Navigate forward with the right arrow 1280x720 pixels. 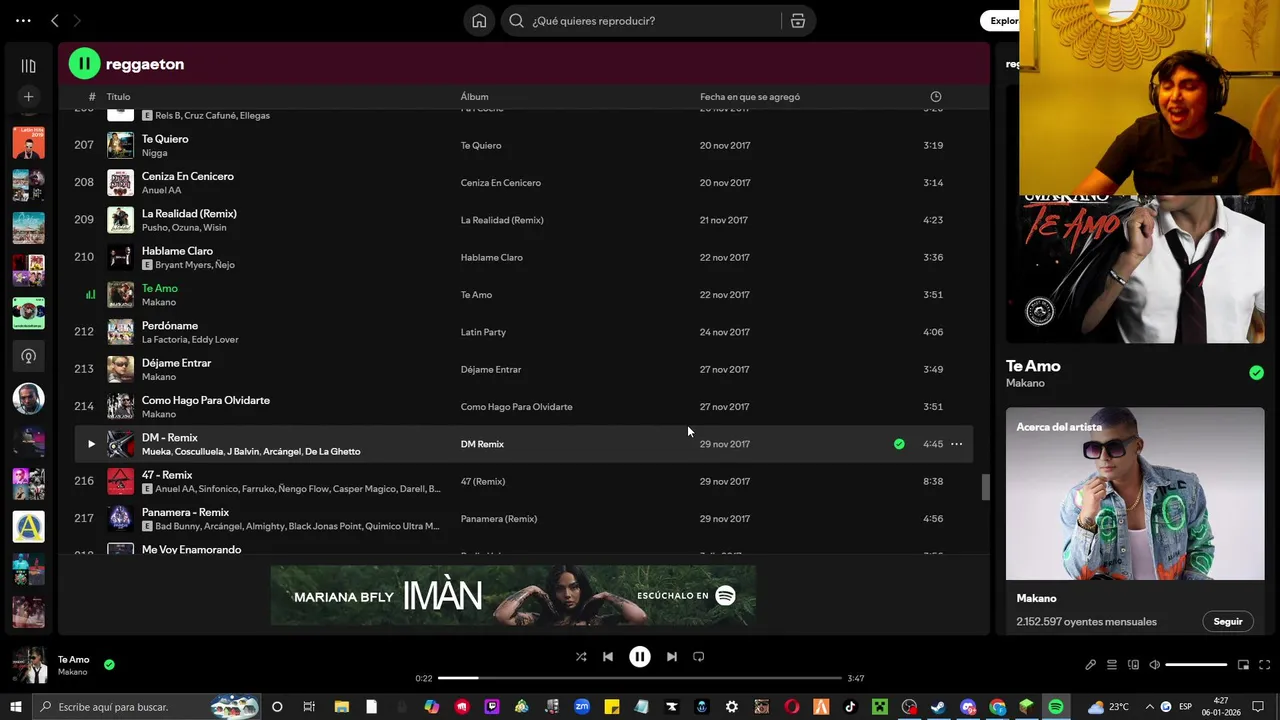[77, 21]
